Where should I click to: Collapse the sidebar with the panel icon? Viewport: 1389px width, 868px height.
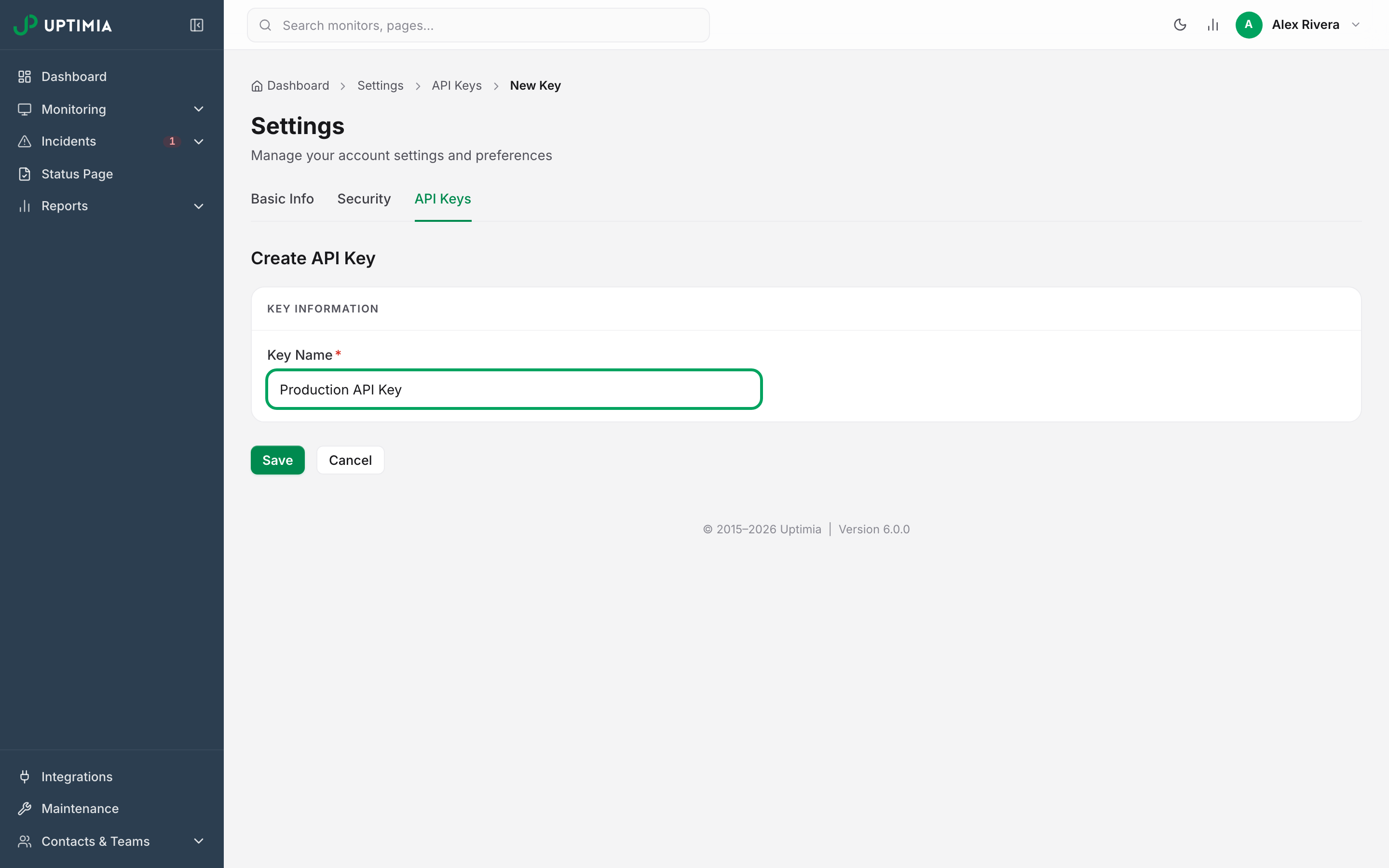197,25
